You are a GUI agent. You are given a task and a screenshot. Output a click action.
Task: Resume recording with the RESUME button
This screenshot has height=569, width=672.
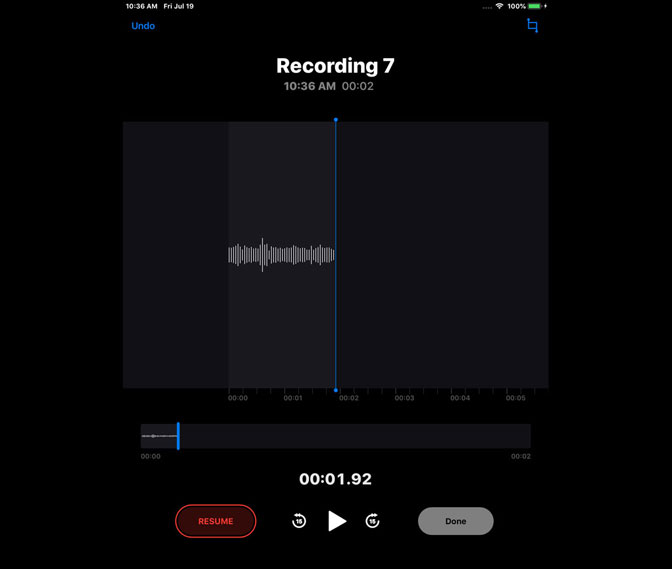point(216,521)
